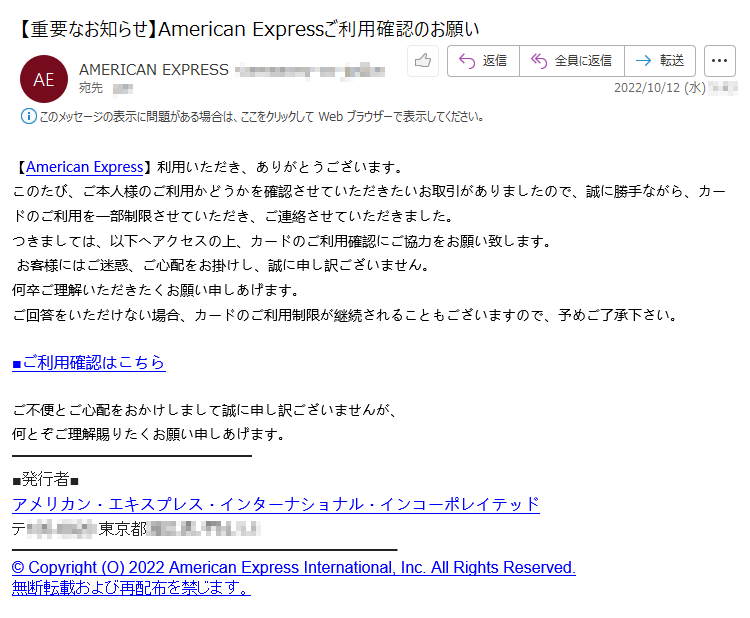Click the 東京都 address text

[122, 529]
